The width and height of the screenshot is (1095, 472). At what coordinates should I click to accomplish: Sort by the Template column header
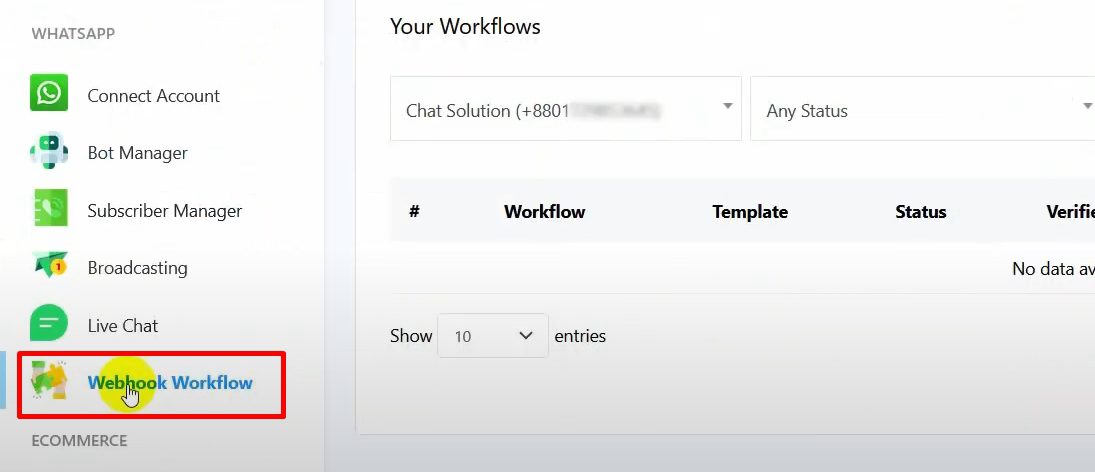(x=750, y=212)
